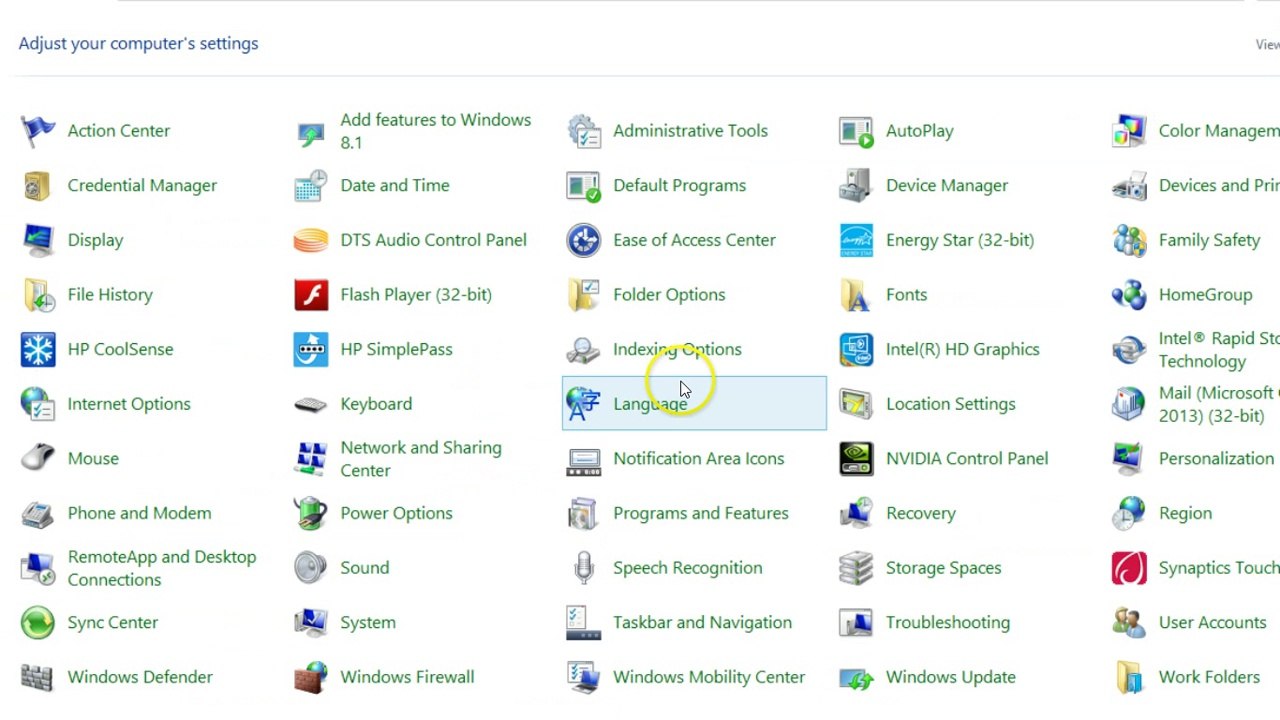This screenshot has height=720, width=1280.
Task: Open the Speech Recognition microphone icon
Action: point(584,568)
